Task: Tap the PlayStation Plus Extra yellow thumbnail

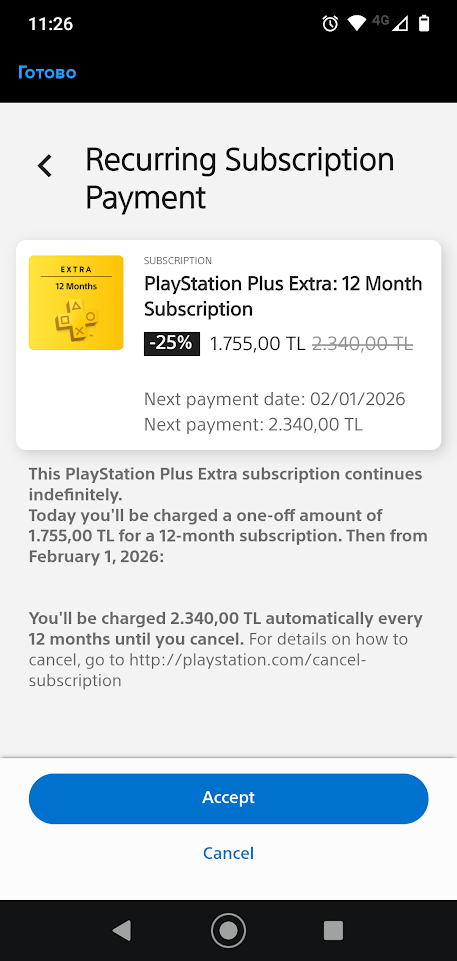Action: pos(76,303)
